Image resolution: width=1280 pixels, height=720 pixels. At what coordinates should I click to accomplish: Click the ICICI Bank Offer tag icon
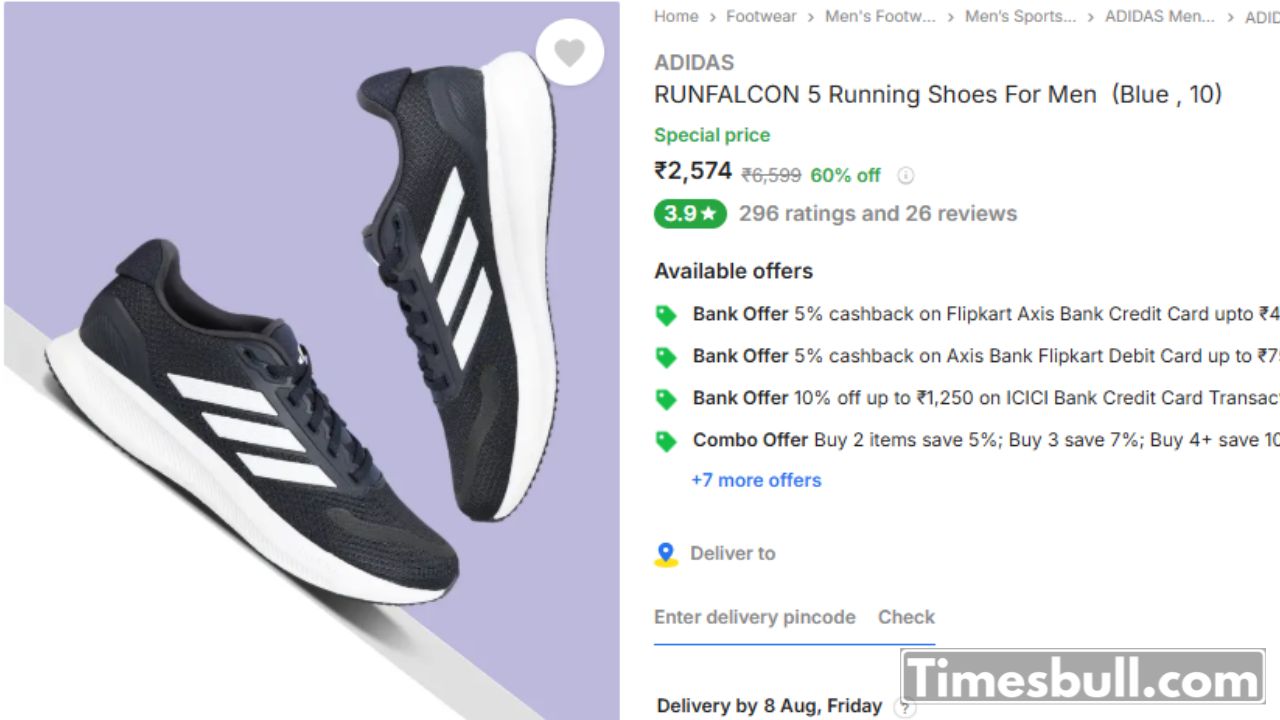(x=666, y=399)
